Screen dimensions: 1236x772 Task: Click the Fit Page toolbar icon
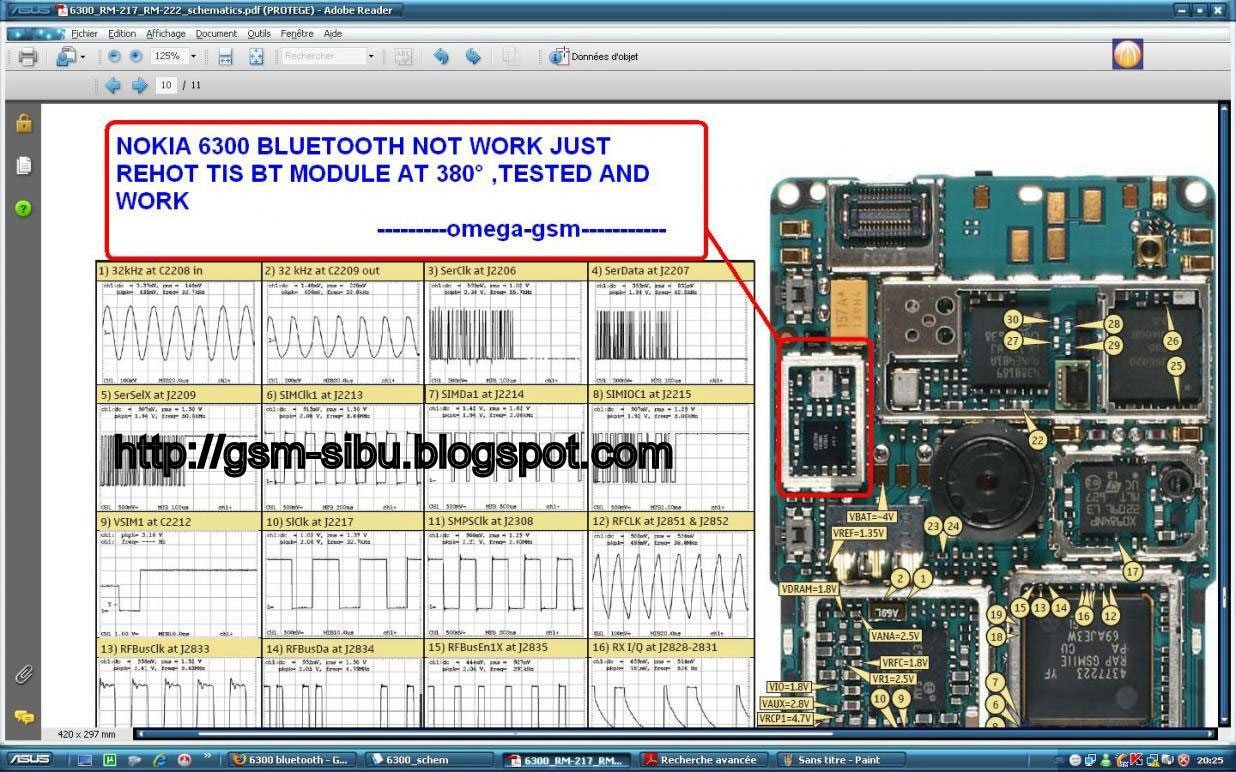click(257, 57)
